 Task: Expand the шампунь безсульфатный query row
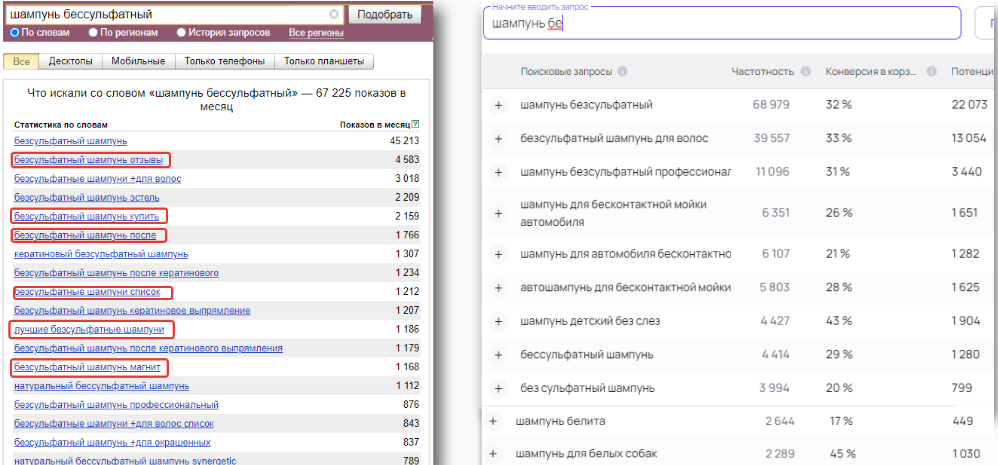498,105
